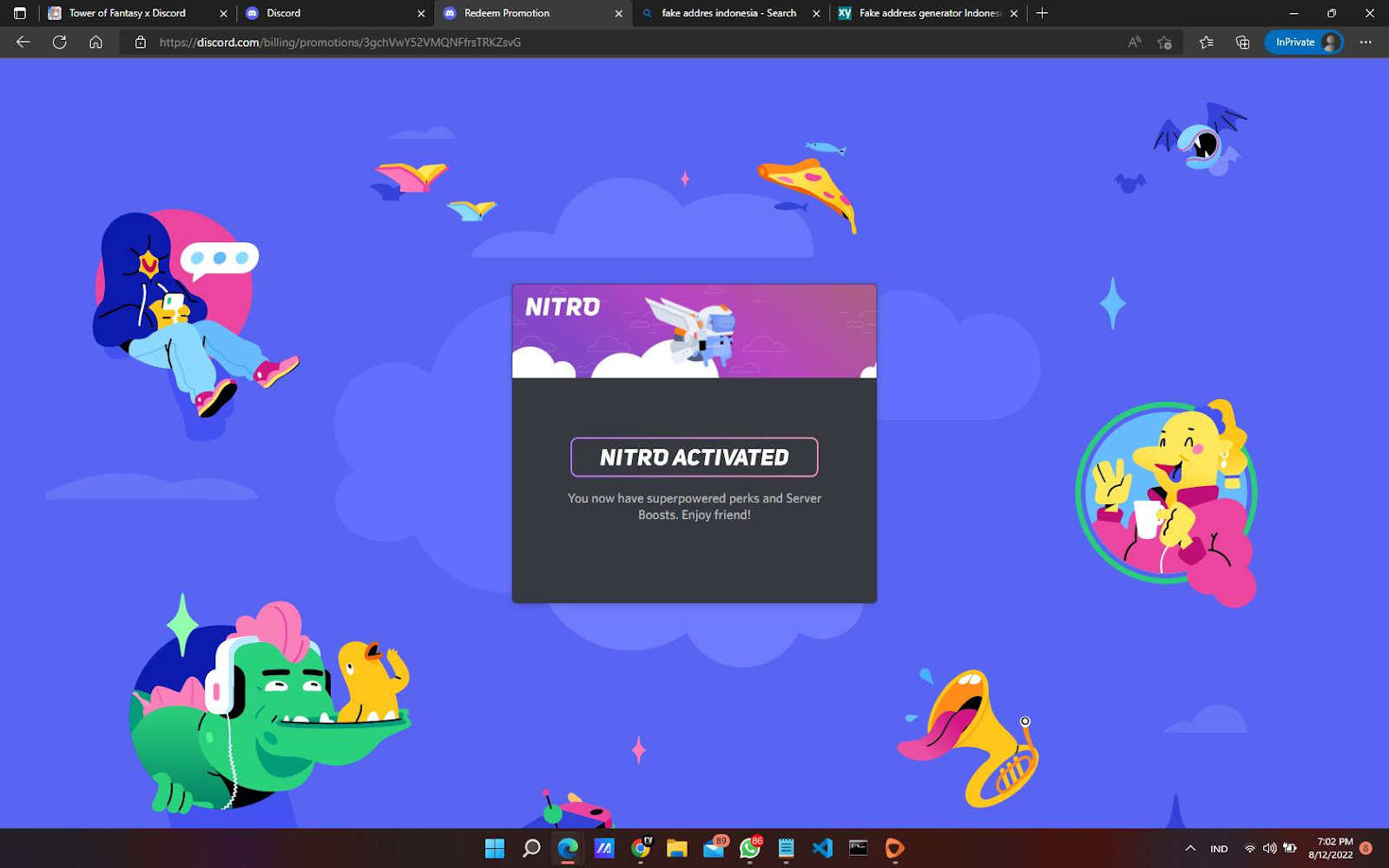Open File Explorer from the taskbar
This screenshot has height=868, width=1389.
tap(677, 848)
